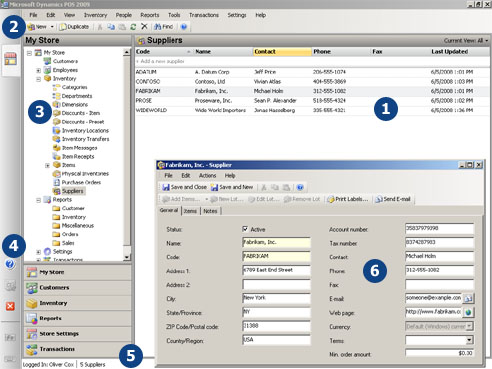The width and height of the screenshot is (492, 369).
Task: Click the green Refresh icon
Action: pos(133,27)
